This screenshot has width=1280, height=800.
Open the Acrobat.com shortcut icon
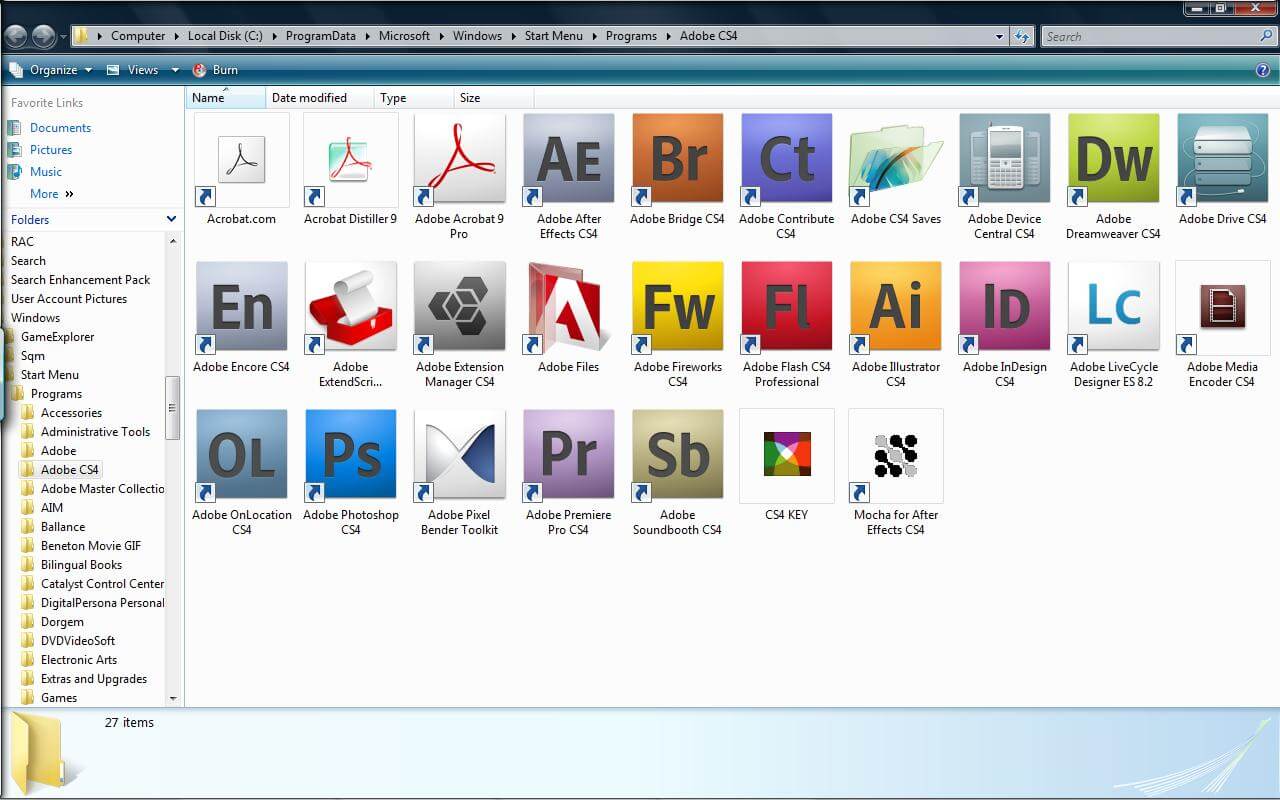click(x=241, y=160)
